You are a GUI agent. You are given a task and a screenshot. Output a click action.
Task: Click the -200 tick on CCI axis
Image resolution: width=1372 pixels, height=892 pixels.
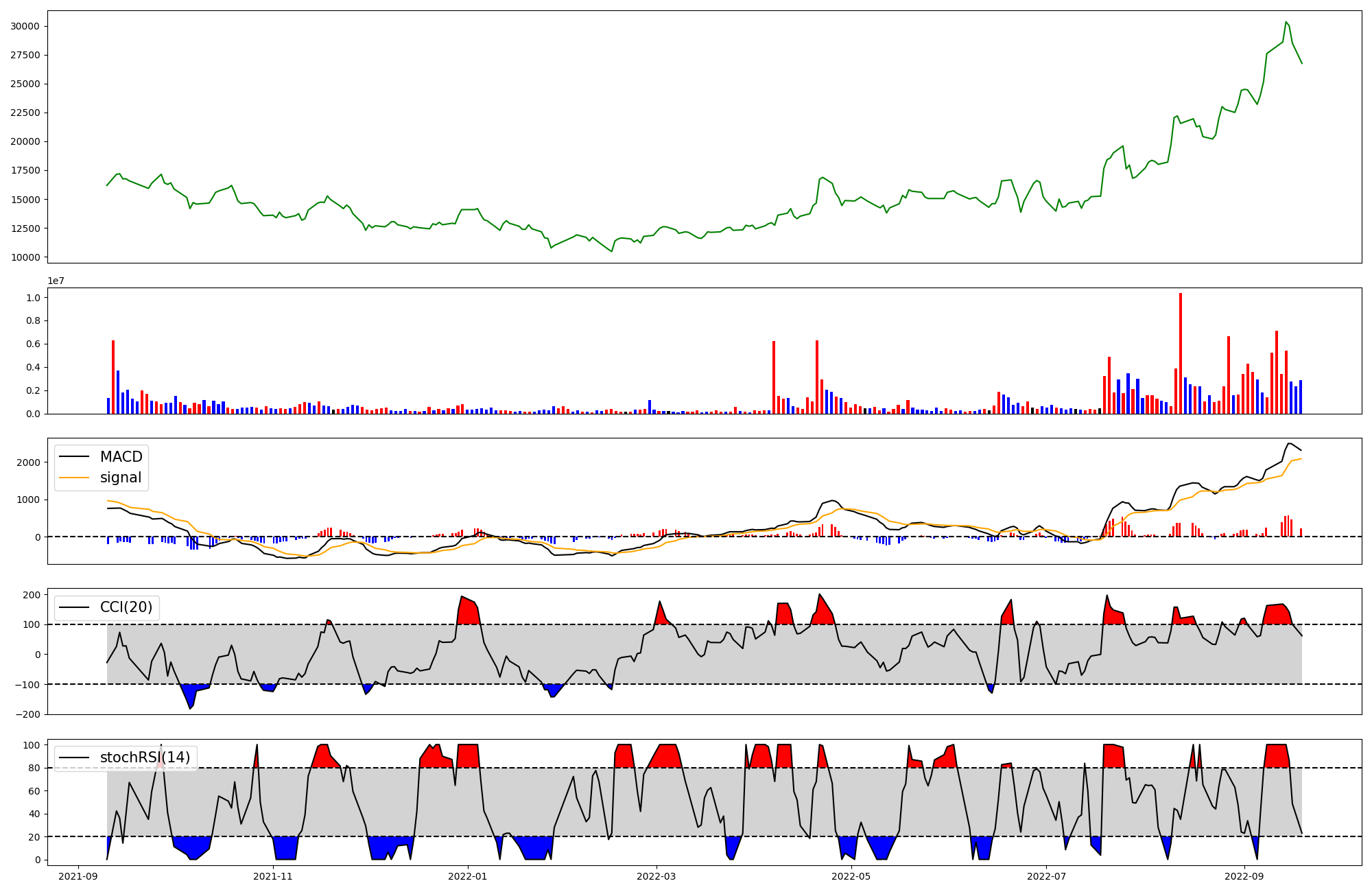[x=27, y=714]
